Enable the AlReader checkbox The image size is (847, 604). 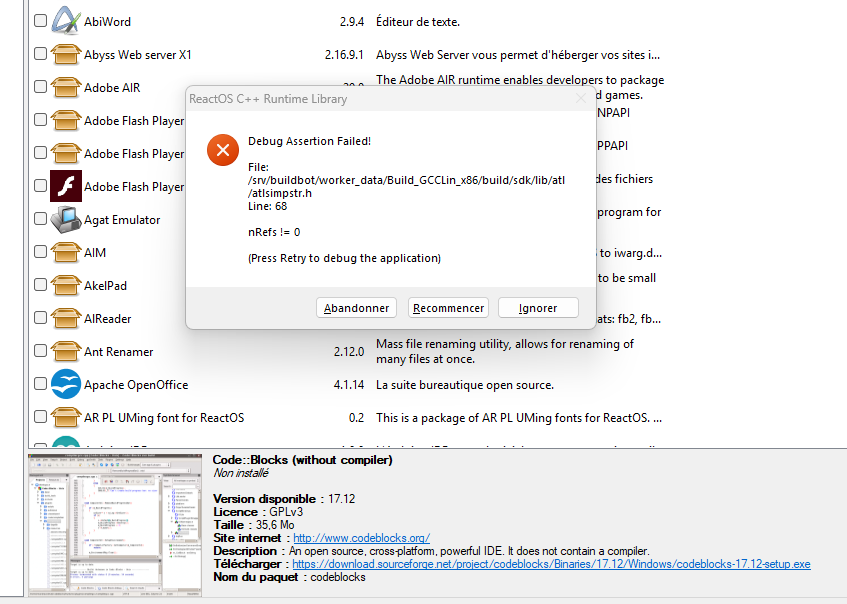point(41,317)
